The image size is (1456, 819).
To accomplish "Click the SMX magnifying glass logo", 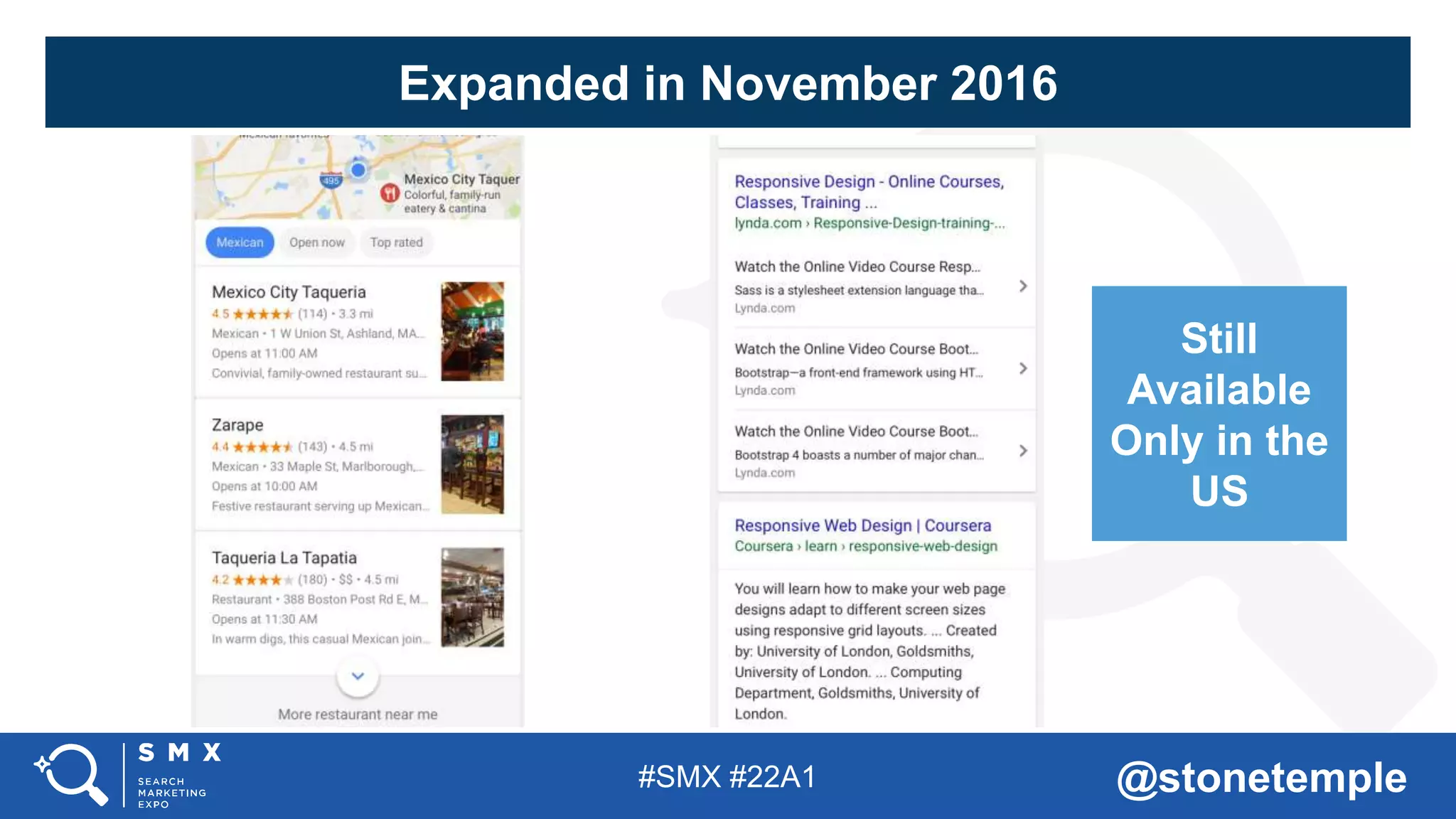I will click(72, 774).
